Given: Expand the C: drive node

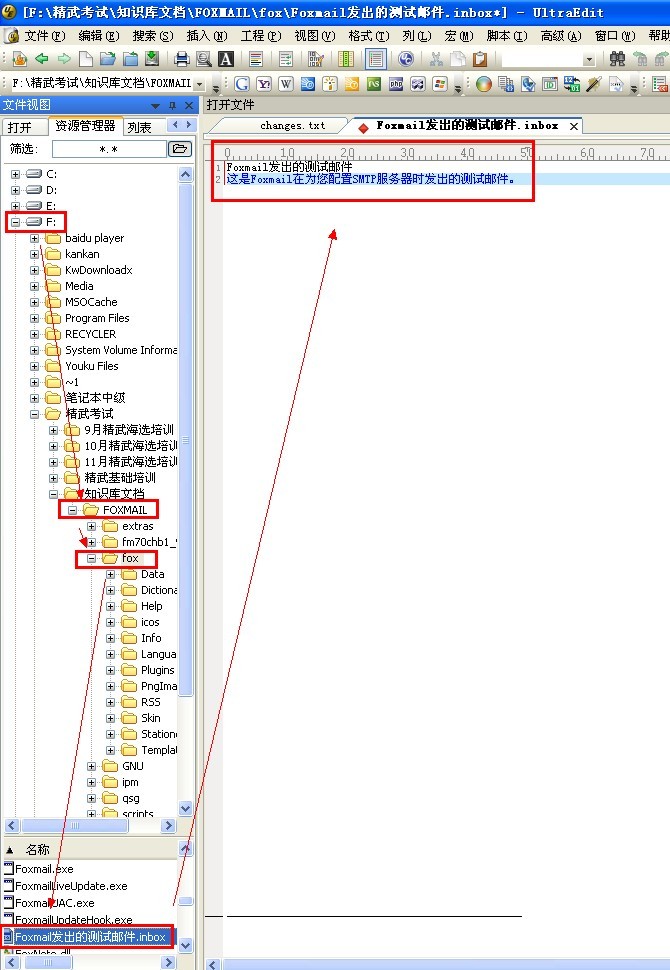Looking at the screenshot, I should coord(15,174).
